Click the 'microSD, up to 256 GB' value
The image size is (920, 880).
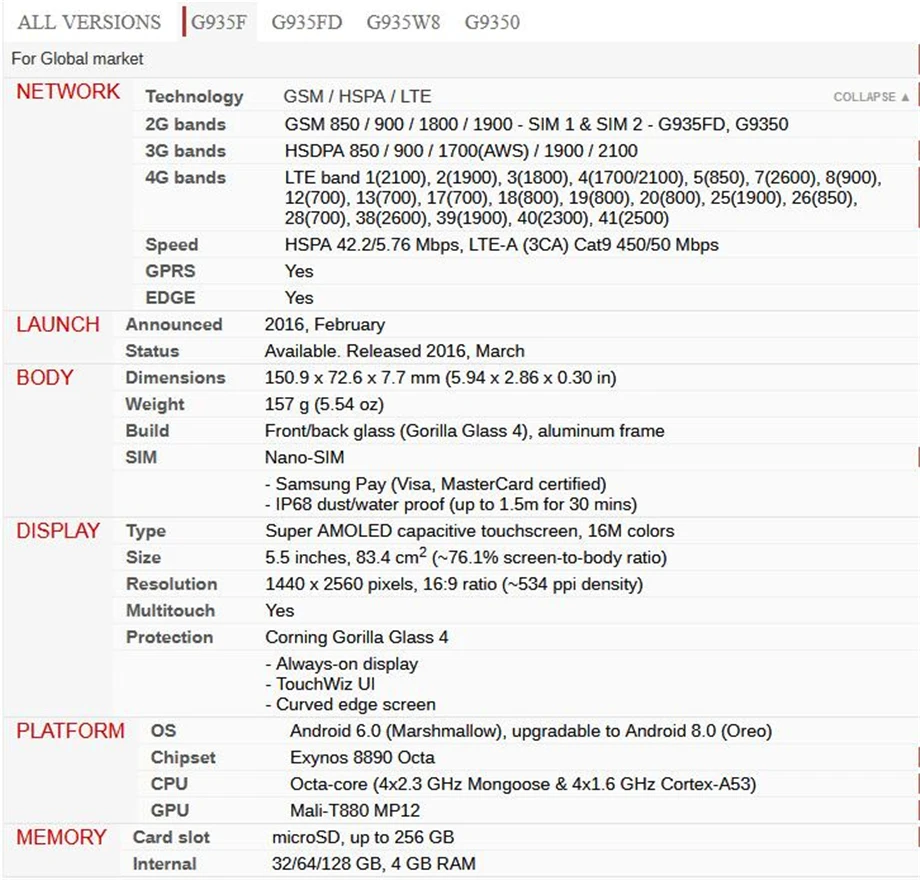363,837
